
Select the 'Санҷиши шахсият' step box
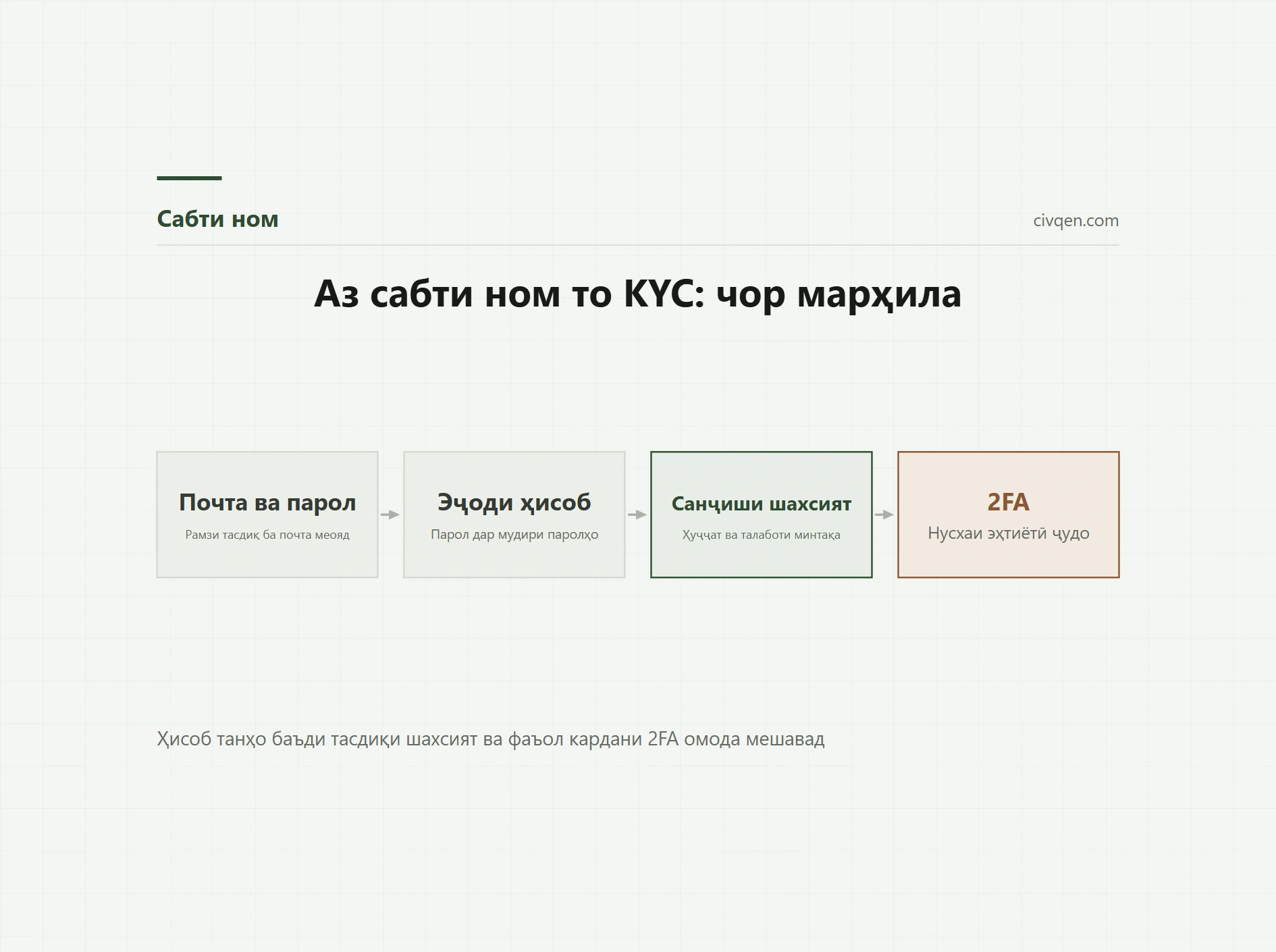coord(762,514)
